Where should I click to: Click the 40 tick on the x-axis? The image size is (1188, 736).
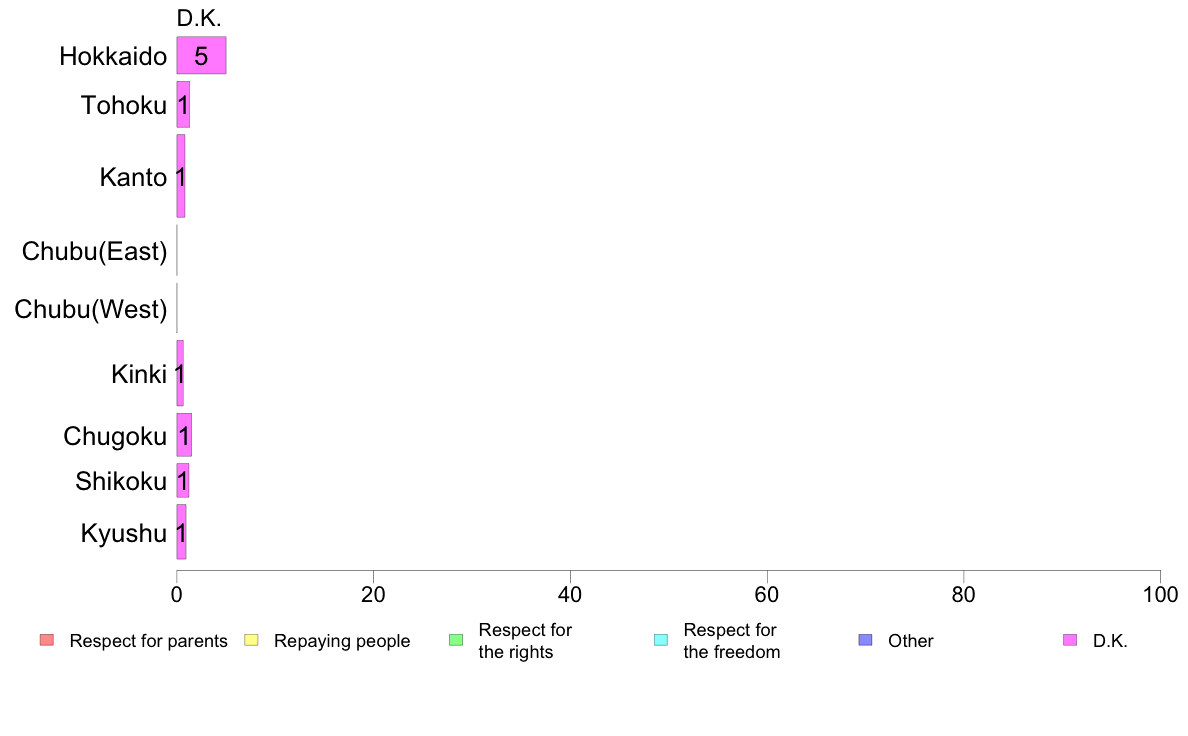[570, 594]
